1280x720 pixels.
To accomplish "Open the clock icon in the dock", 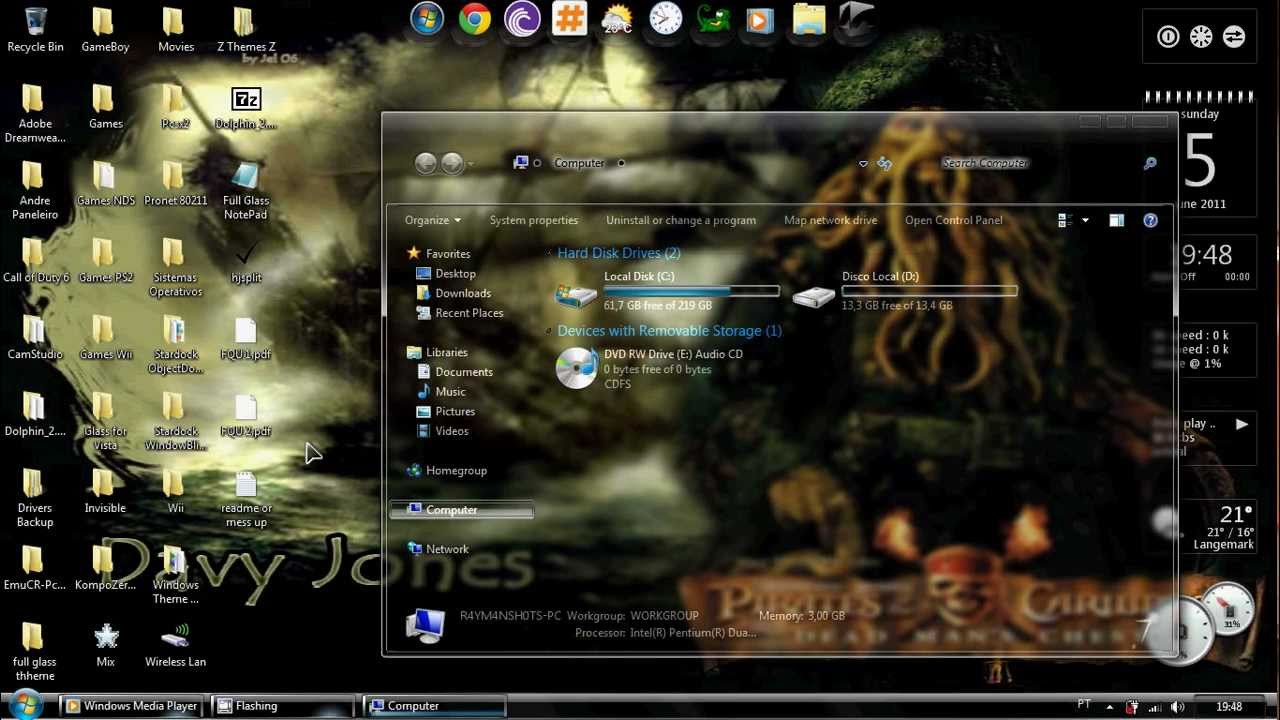I will click(665, 18).
